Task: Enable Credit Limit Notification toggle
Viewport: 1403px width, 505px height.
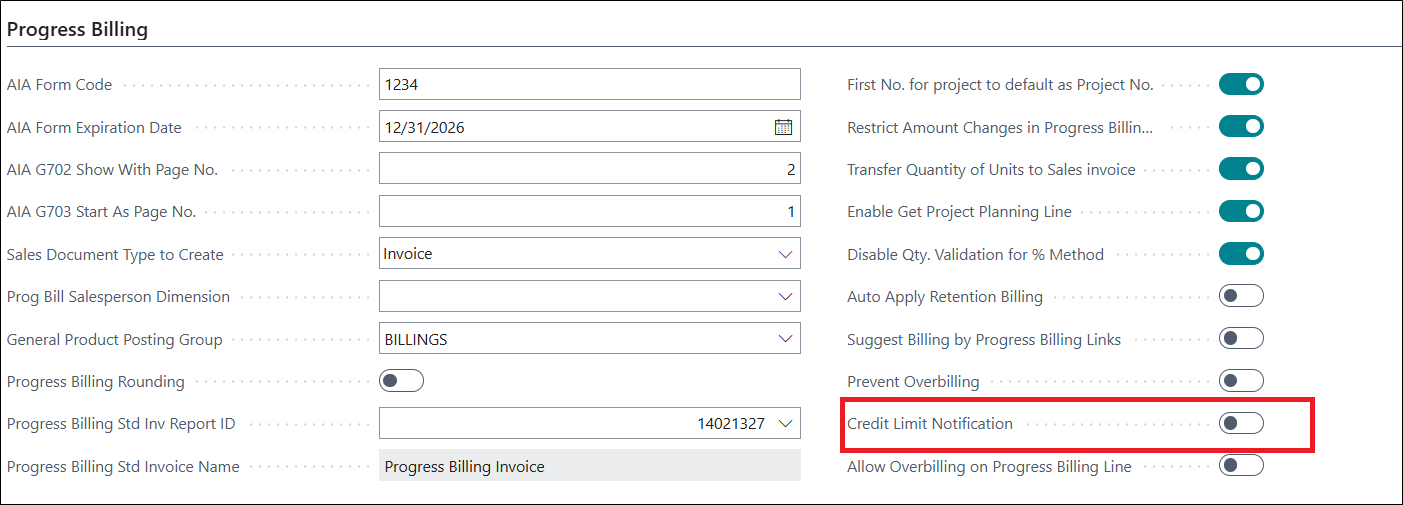Action: 1241,423
